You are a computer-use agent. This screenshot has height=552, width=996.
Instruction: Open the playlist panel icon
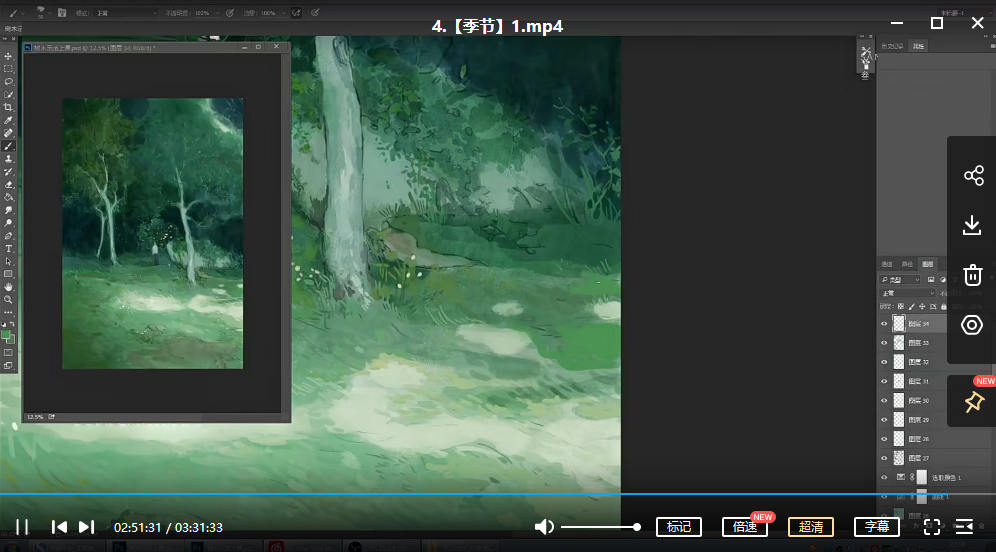(965, 527)
